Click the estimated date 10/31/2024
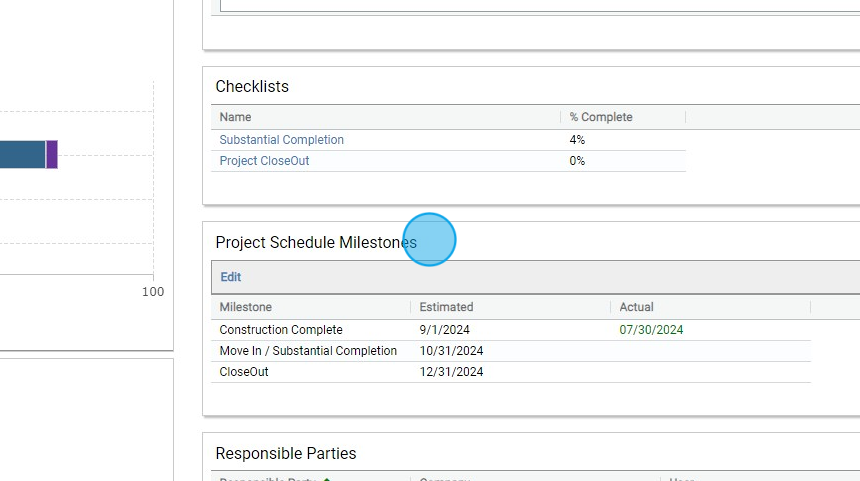Screen dimensions: 860x481 (x=451, y=351)
